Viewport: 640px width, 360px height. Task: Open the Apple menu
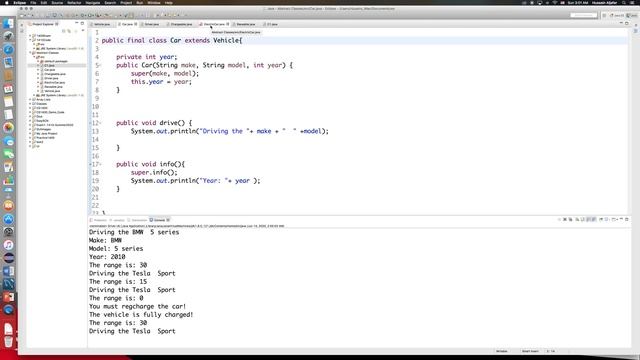click(7, 2)
